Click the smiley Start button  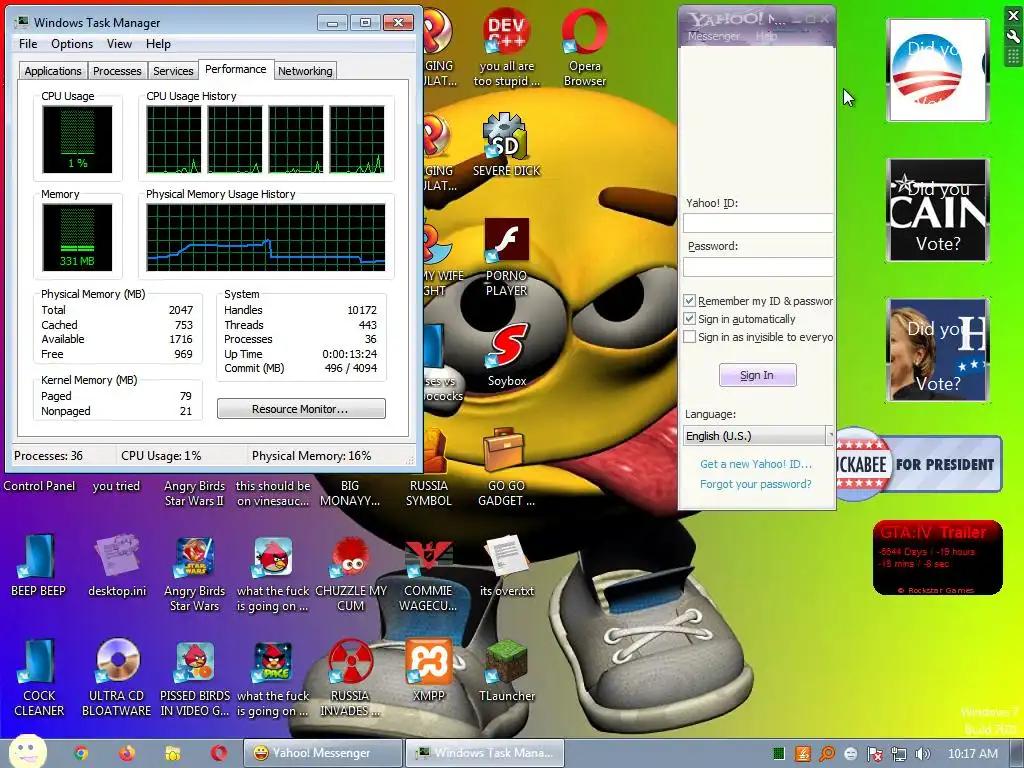27,751
